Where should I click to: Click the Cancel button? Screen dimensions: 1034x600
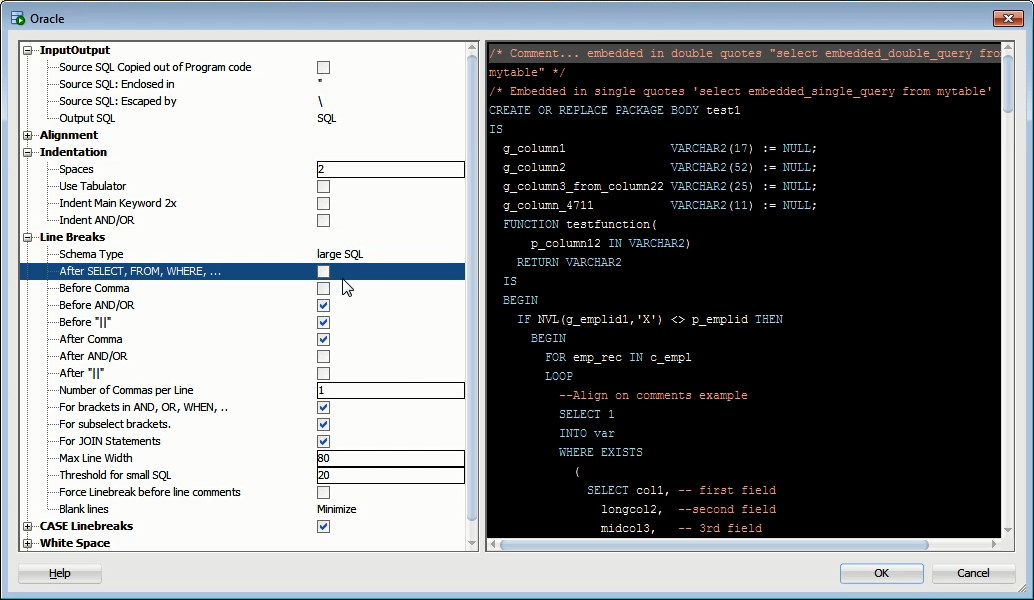pos(973,573)
